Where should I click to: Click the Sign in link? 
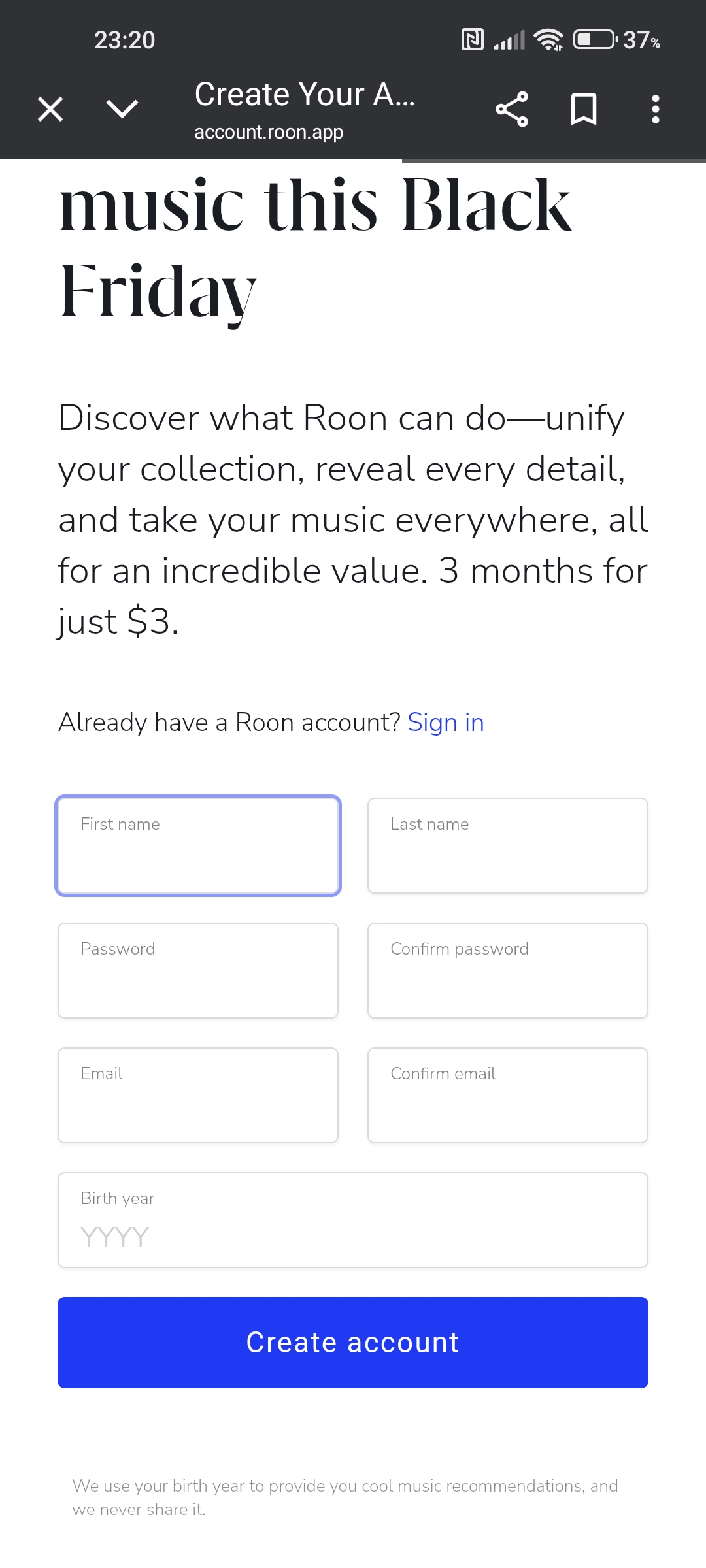(x=445, y=723)
